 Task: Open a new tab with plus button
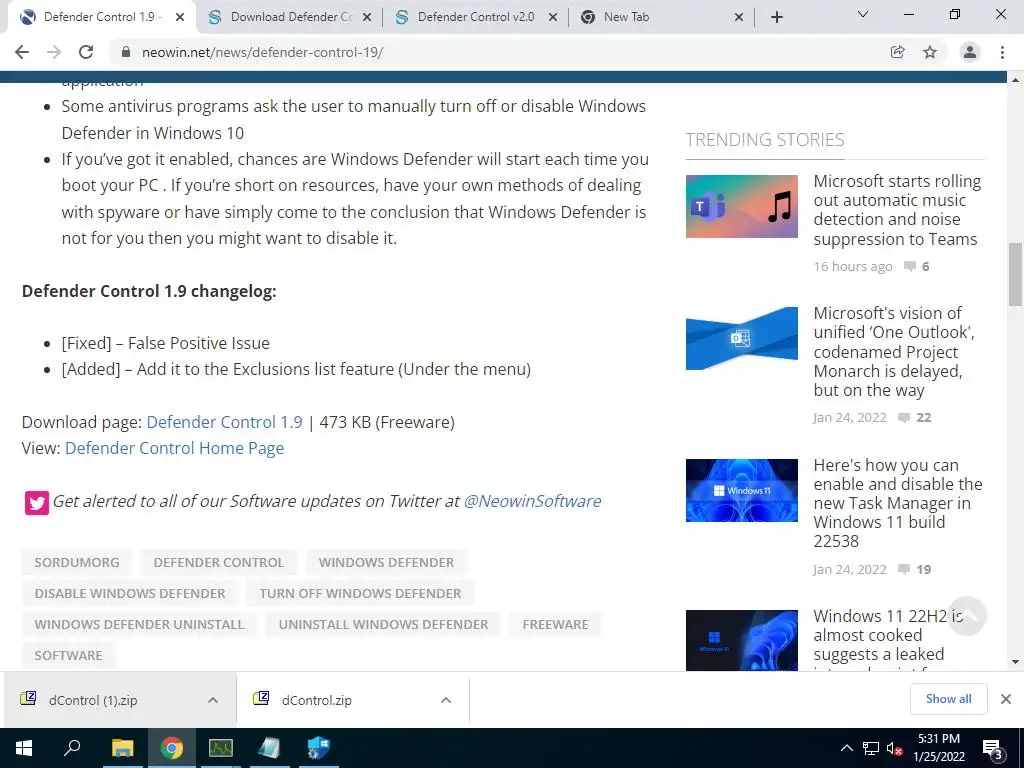click(x=776, y=17)
